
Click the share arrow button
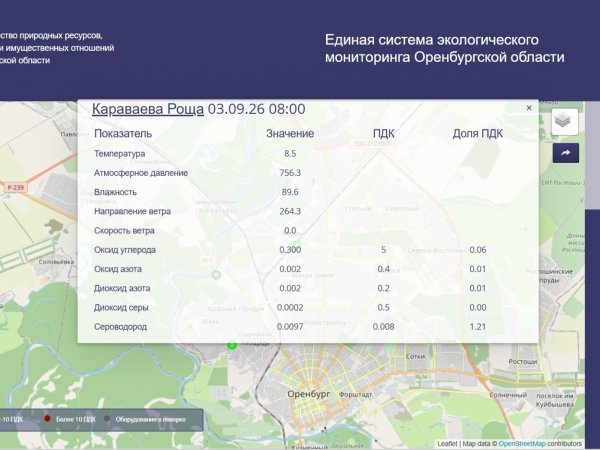(x=566, y=153)
